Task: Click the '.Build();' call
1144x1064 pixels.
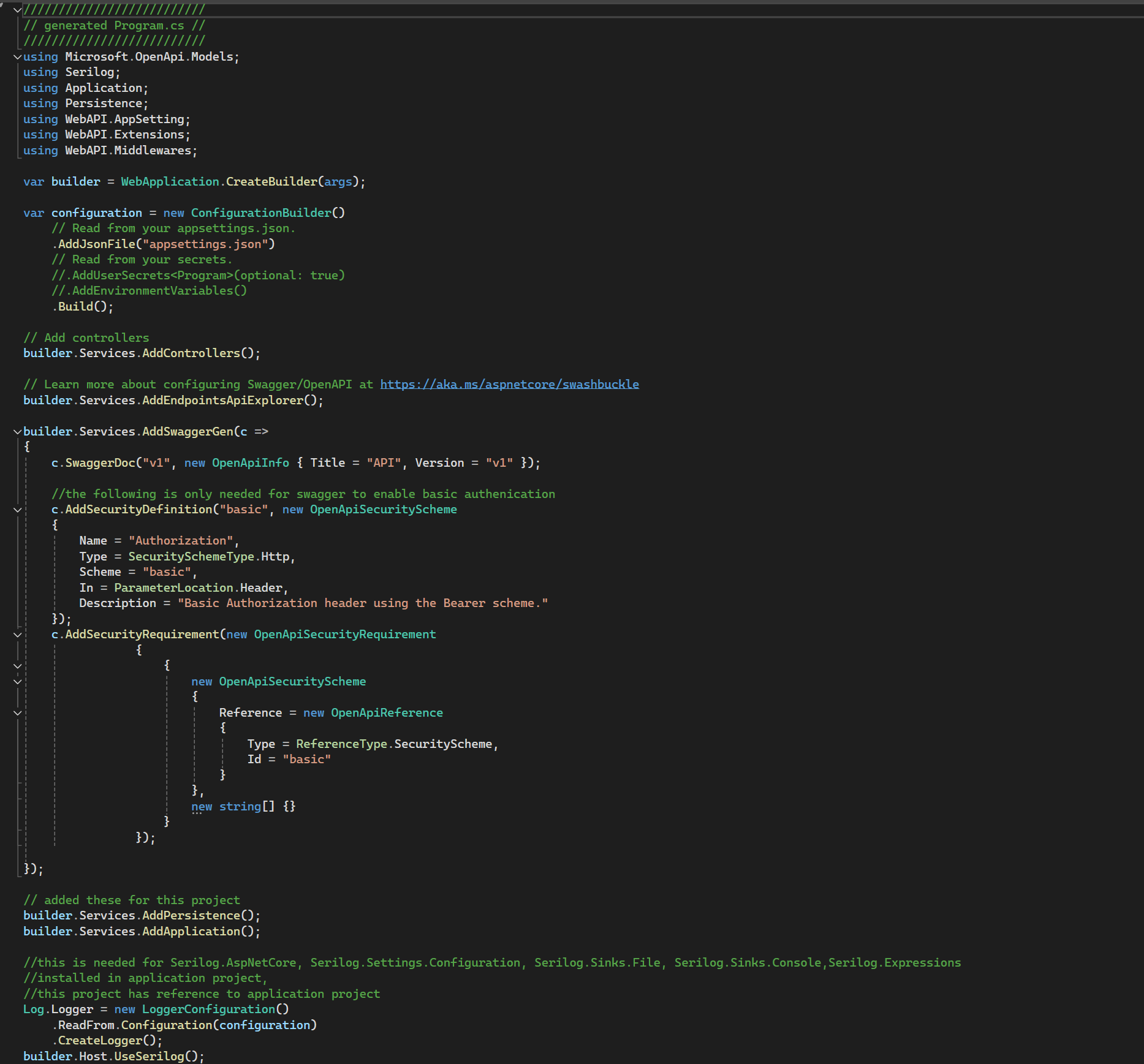Action: point(83,306)
